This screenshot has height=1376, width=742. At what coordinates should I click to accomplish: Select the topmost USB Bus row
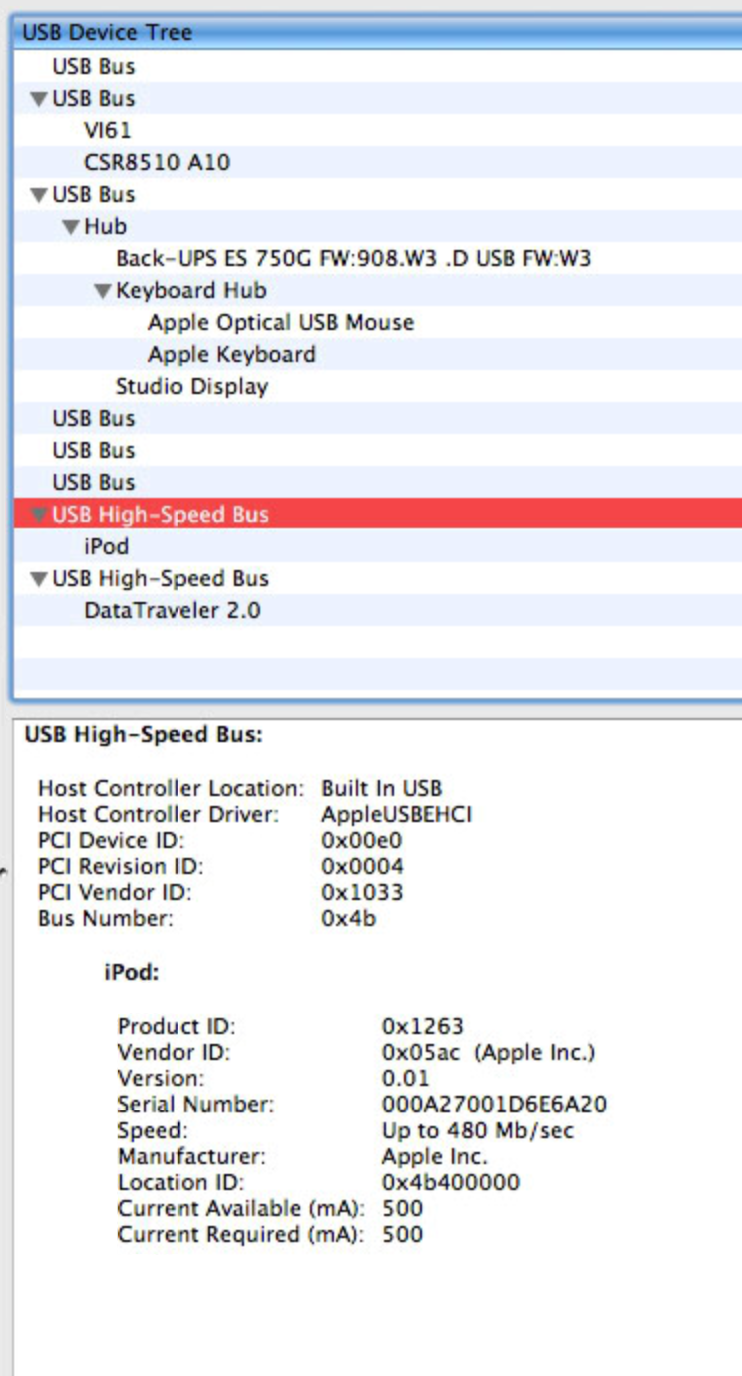click(378, 66)
